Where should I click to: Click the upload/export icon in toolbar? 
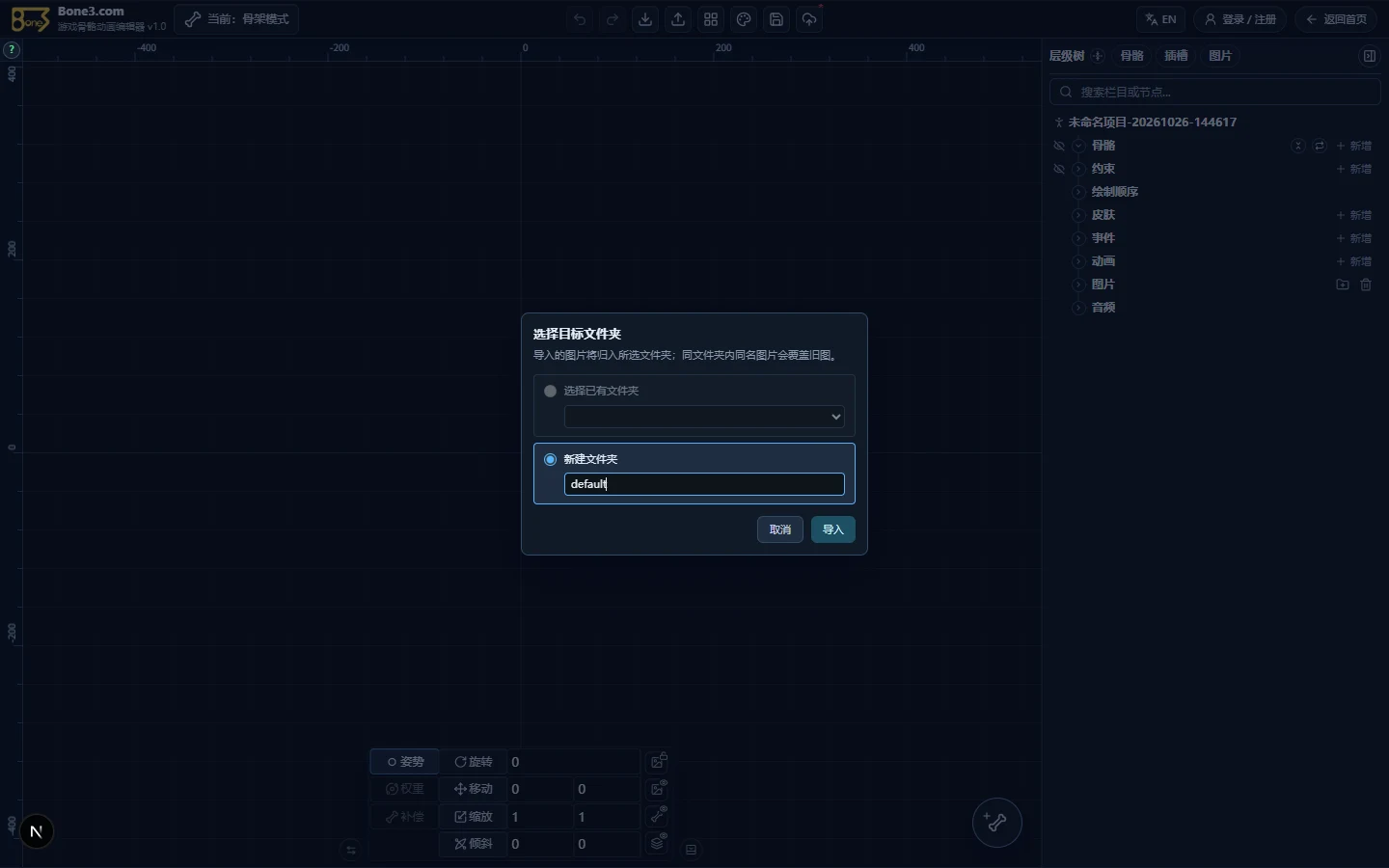678,19
